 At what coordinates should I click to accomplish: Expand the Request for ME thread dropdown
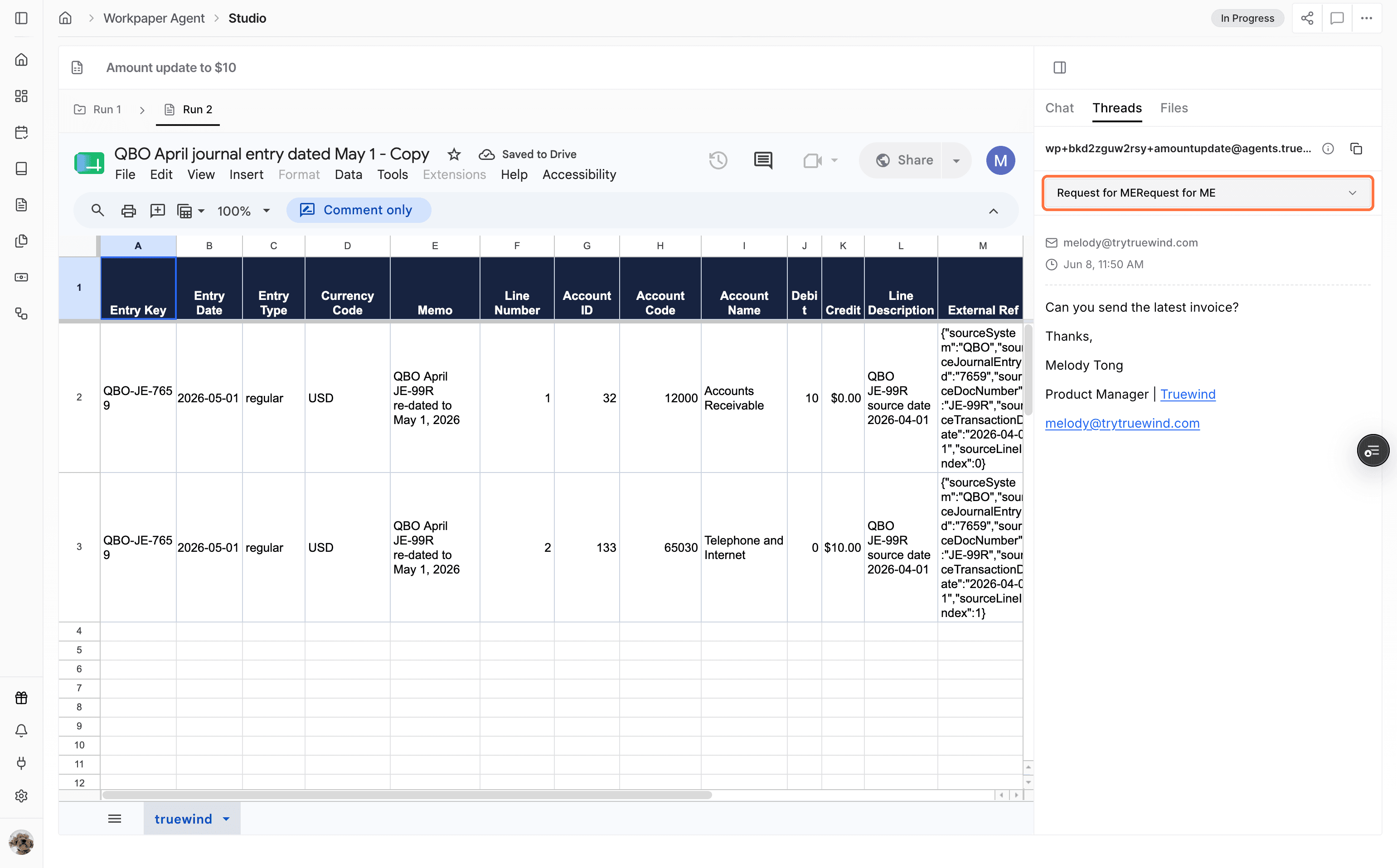pos(1208,193)
